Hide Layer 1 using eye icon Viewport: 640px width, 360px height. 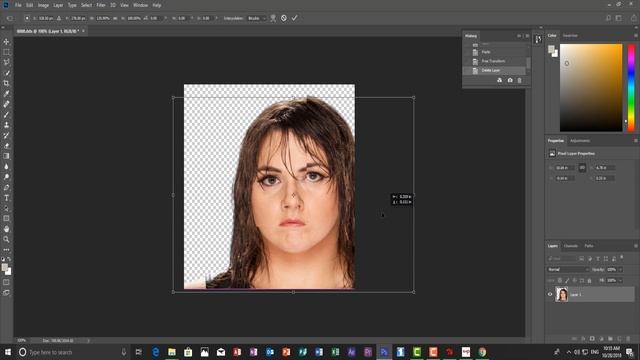[550, 294]
